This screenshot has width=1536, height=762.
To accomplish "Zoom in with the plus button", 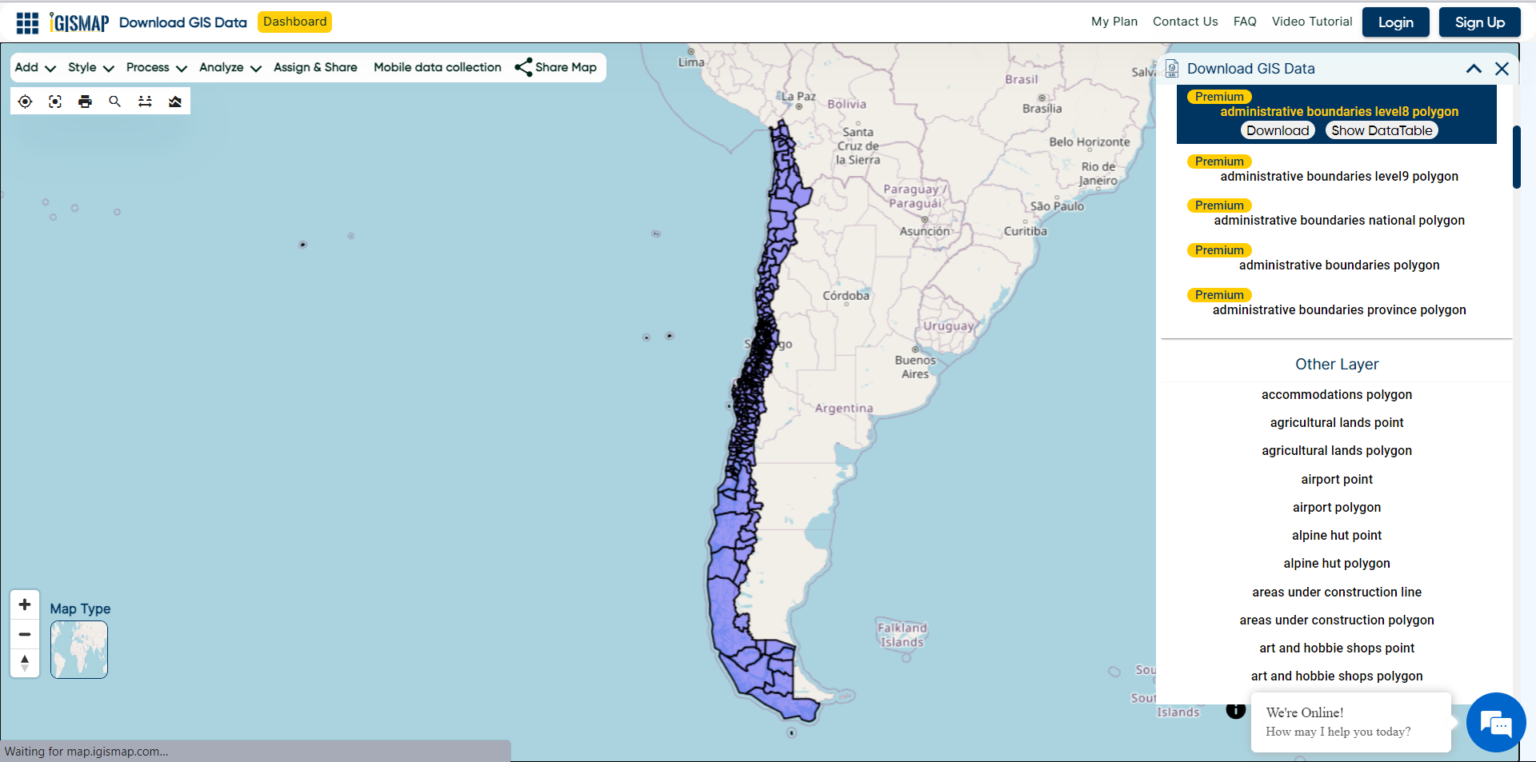I will pyautogui.click(x=25, y=605).
